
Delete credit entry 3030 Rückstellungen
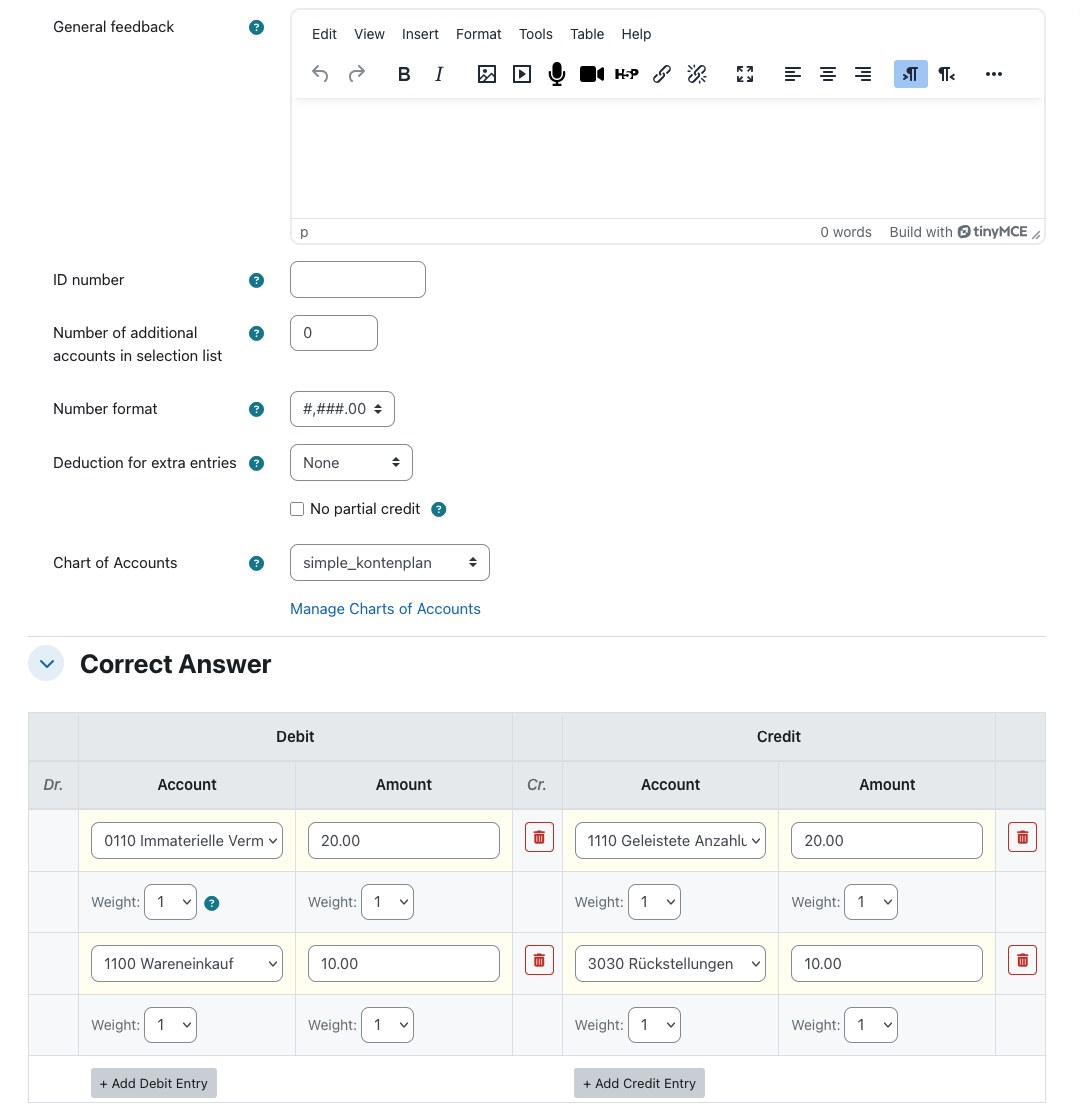[x=1022, y=960]
